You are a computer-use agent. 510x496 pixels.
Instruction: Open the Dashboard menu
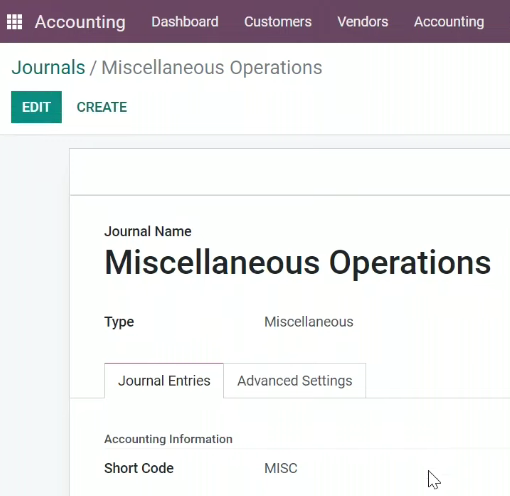coord(185,22)
